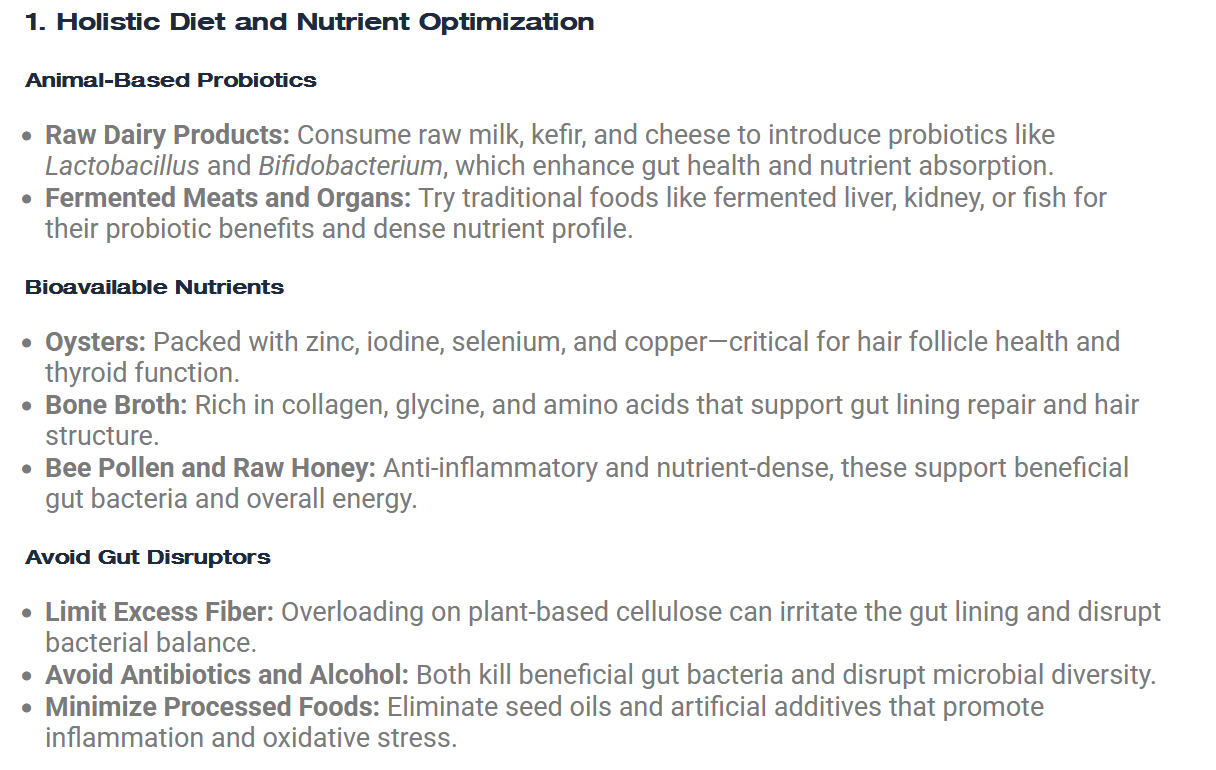Click the 'Bee Pollen and Raw Honey:' label

[x=210, y=468]
